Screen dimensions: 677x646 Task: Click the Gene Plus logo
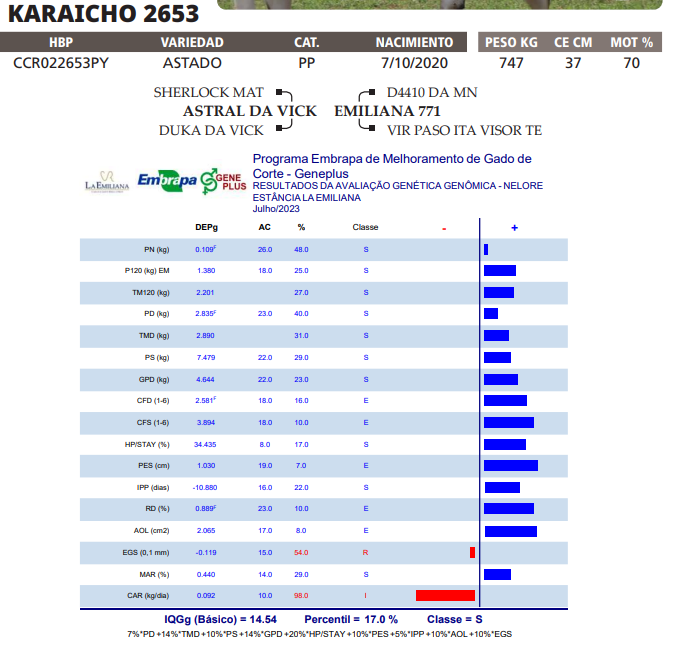223,181
